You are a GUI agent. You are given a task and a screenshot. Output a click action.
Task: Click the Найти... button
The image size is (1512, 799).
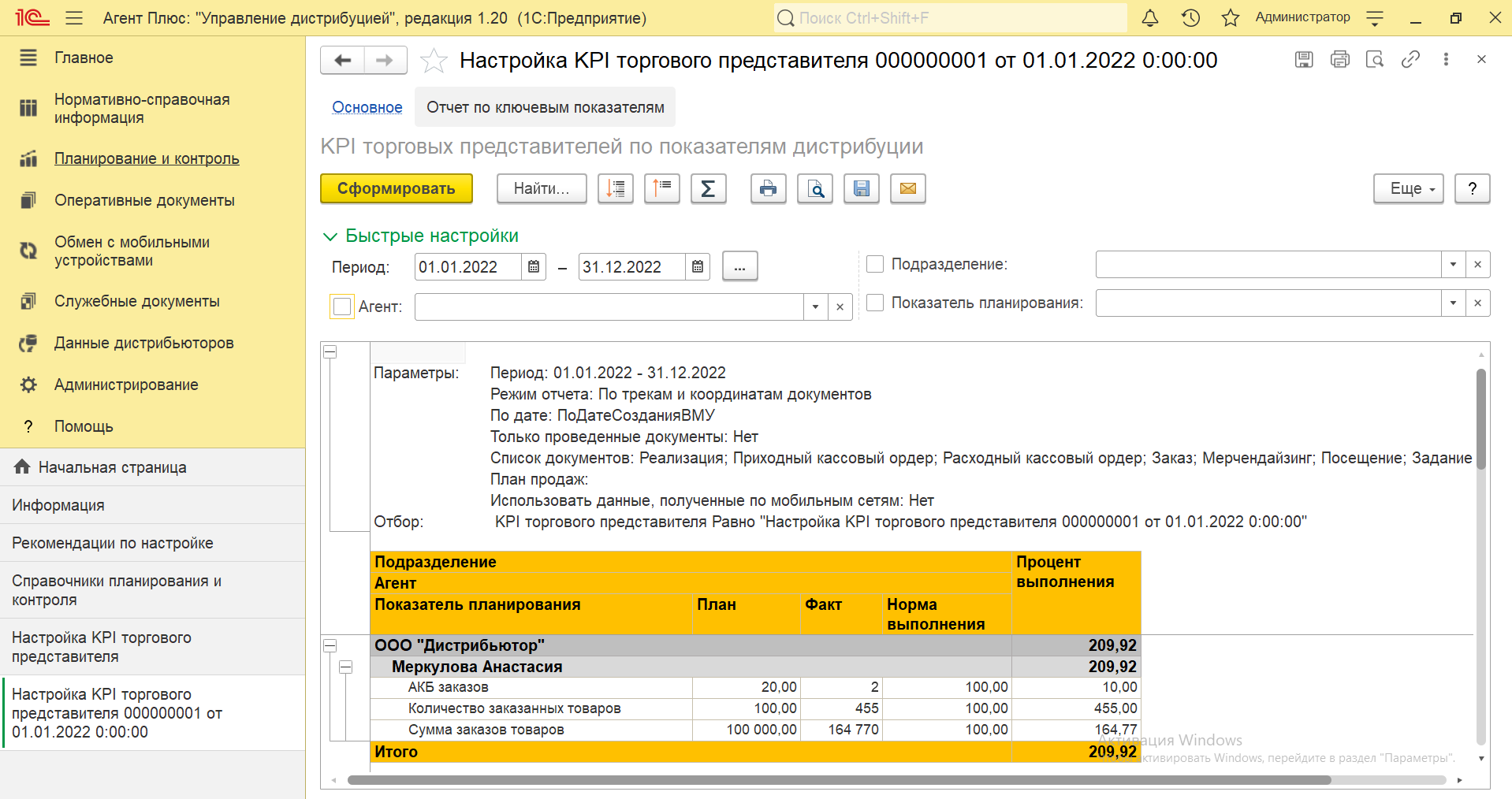point(542,188)
